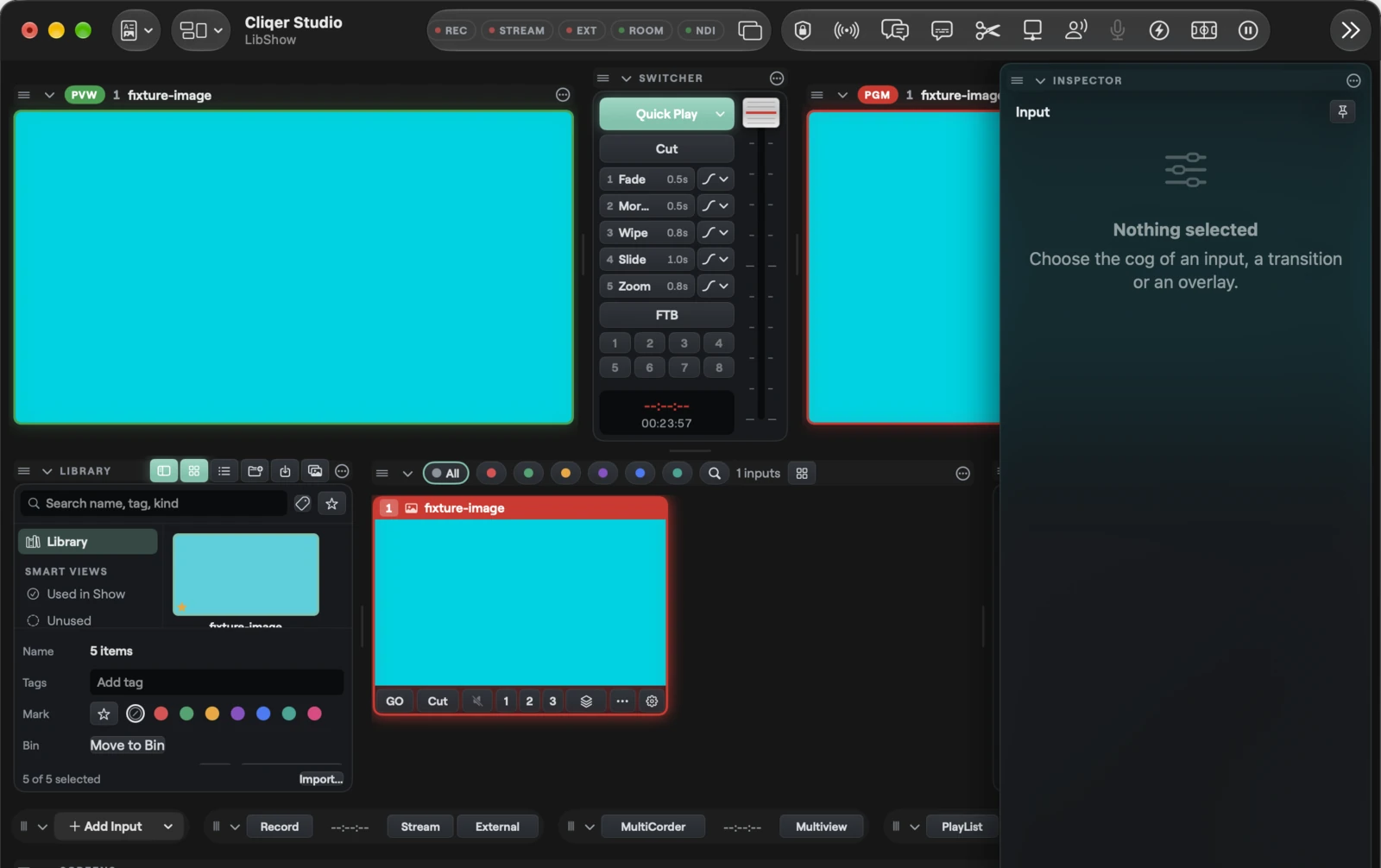Viewport: 1381px width, 868px height.
Task: Click the microphone icon in top toolbar
Action: click(1118, 31)
